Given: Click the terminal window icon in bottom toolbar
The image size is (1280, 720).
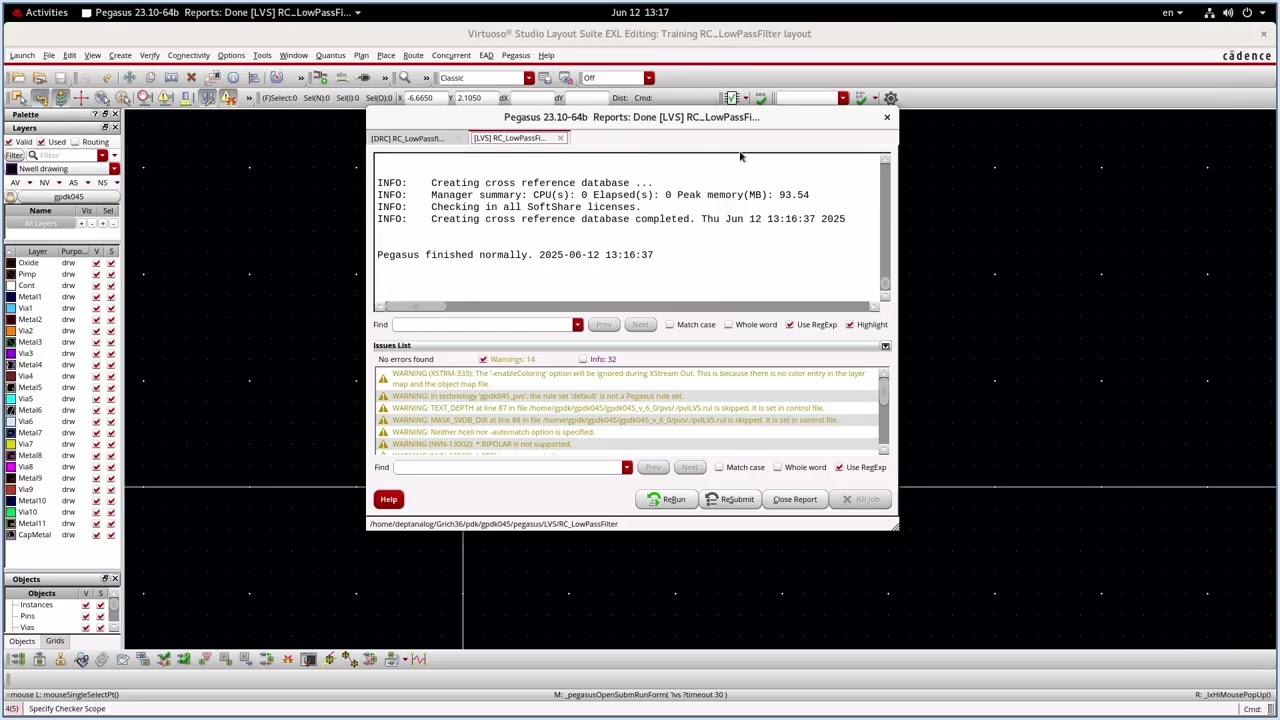Looking at the screenshot, I should (x=308, y=659).
